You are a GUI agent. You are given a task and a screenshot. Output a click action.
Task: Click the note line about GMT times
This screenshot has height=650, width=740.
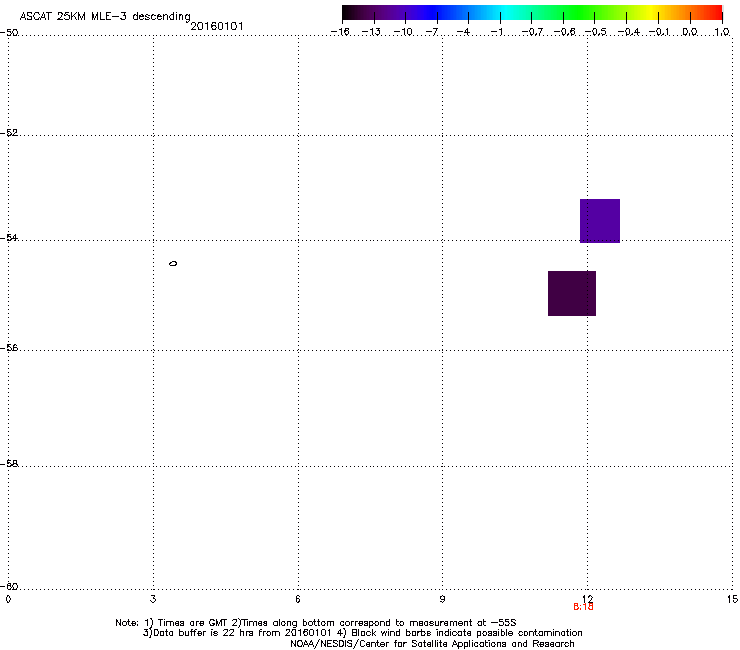click(x=316, y=623)
